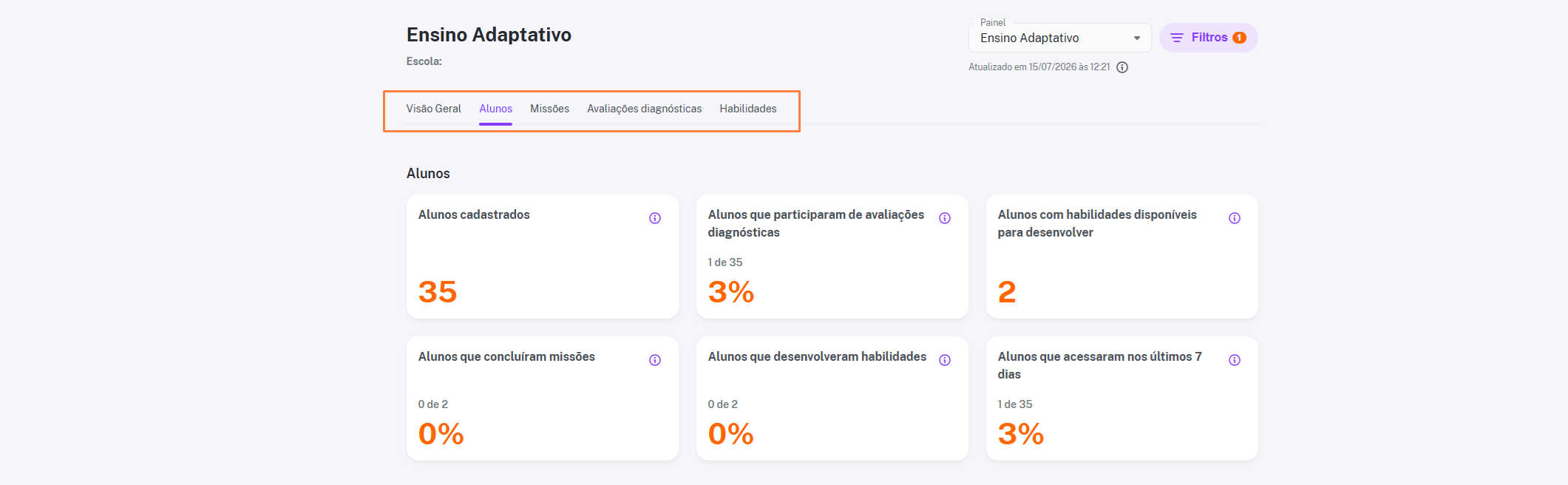
Task: Select the Alunos que acessaram últimos 7 dias card
Action: coord(1122,398)
